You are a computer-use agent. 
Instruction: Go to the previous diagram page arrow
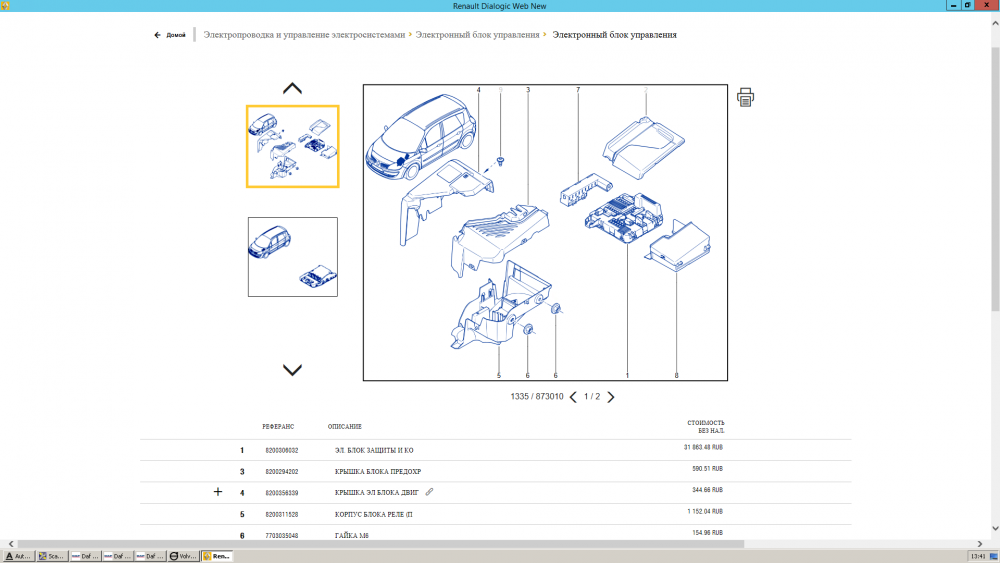pos(573,397)
